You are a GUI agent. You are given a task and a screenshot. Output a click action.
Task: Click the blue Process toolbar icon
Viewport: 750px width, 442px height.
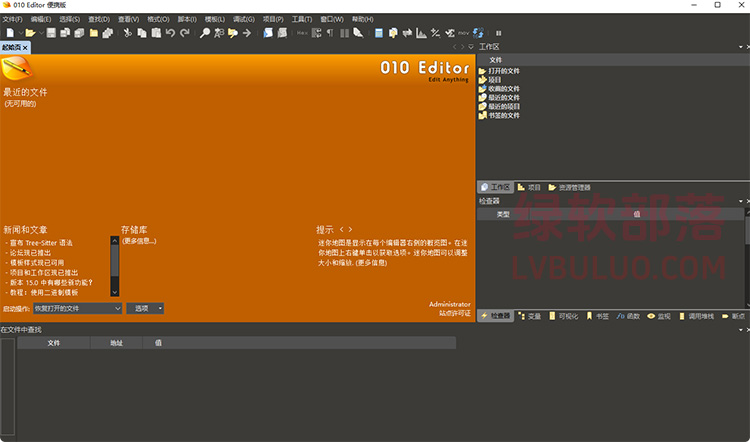tap(478, 33)
